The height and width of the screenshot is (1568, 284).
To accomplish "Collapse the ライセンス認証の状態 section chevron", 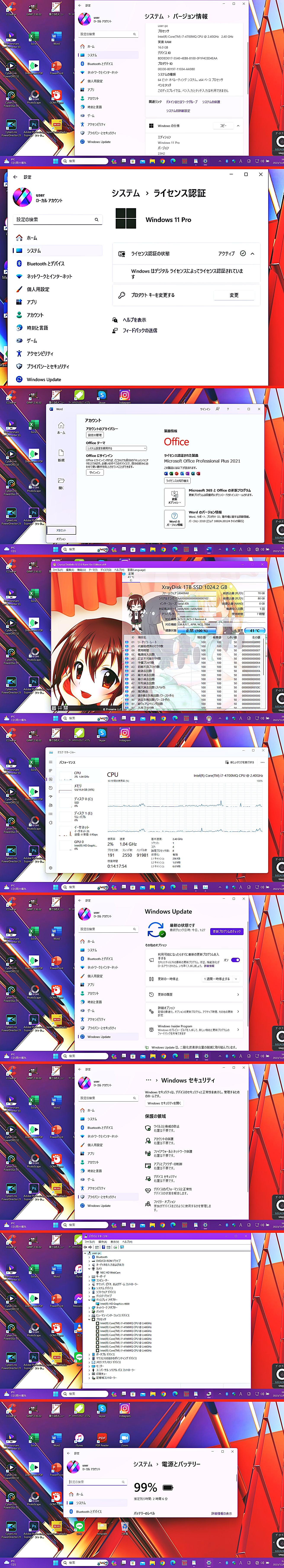I will [252, 254].
